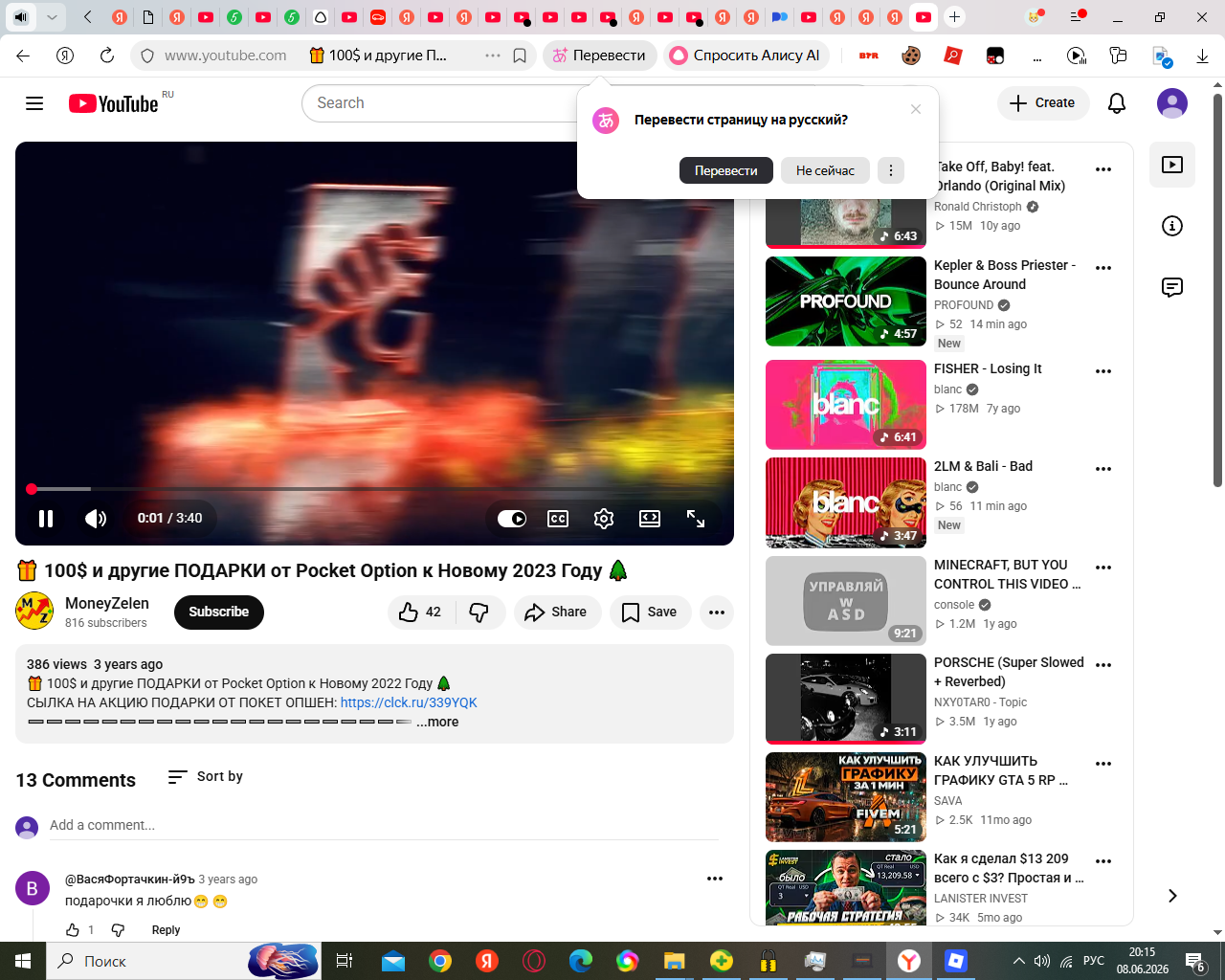Open menu for Kepler & Boss Priester video
Screen dimensions: 1225x980
click(1103, 268)
